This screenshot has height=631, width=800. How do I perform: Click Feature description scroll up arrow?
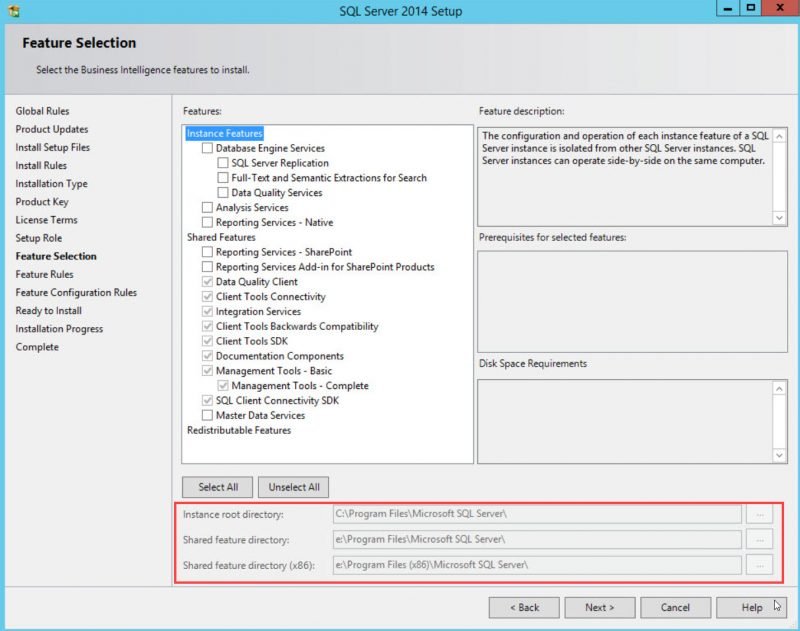coord(779,136)
